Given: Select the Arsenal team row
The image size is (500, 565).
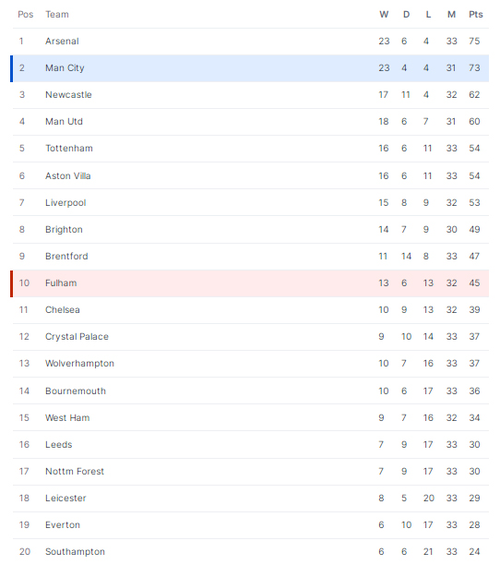Looking at the screenshot, I should (x=251, y=41).
